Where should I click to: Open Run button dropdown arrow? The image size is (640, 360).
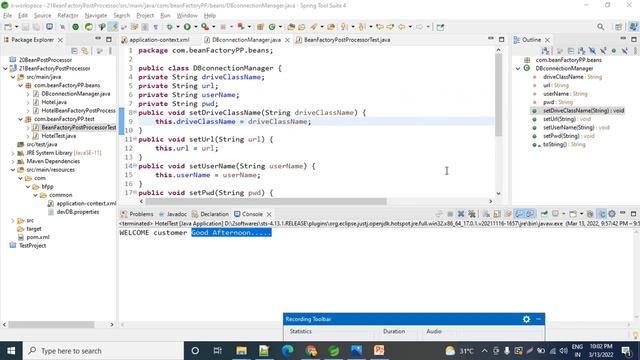[196, 27]
